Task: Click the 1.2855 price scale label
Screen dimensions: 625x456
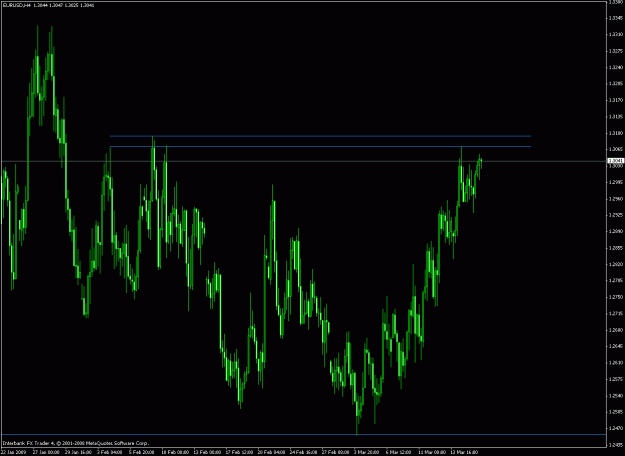Action: pyautogui.click(x=615, y=248)
